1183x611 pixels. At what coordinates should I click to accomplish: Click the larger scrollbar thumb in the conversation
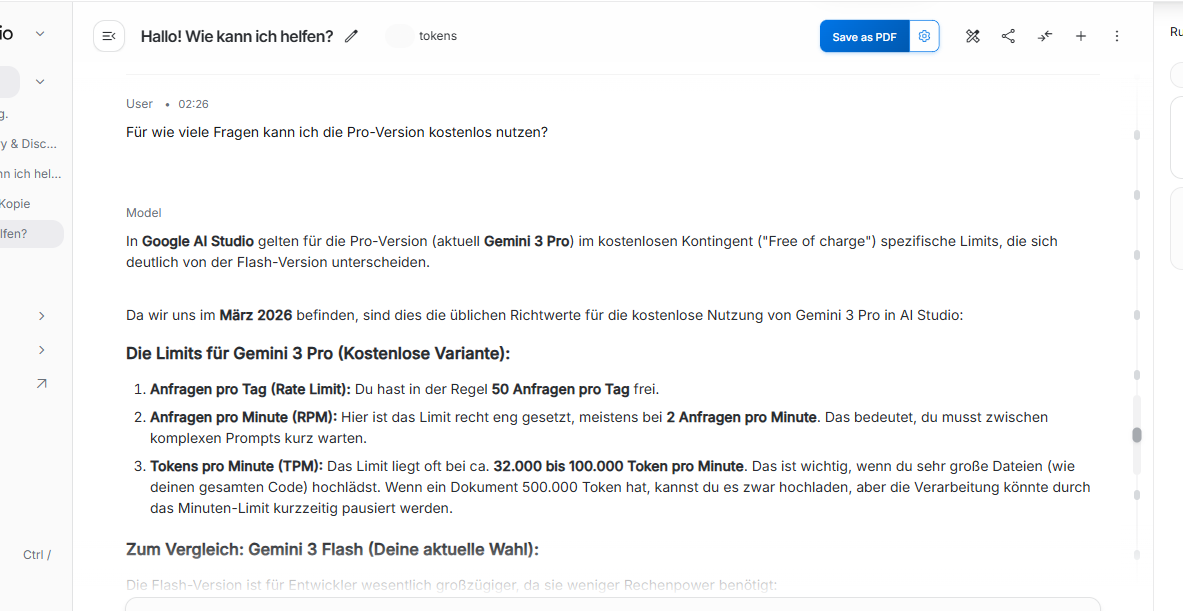(1137, 435)
